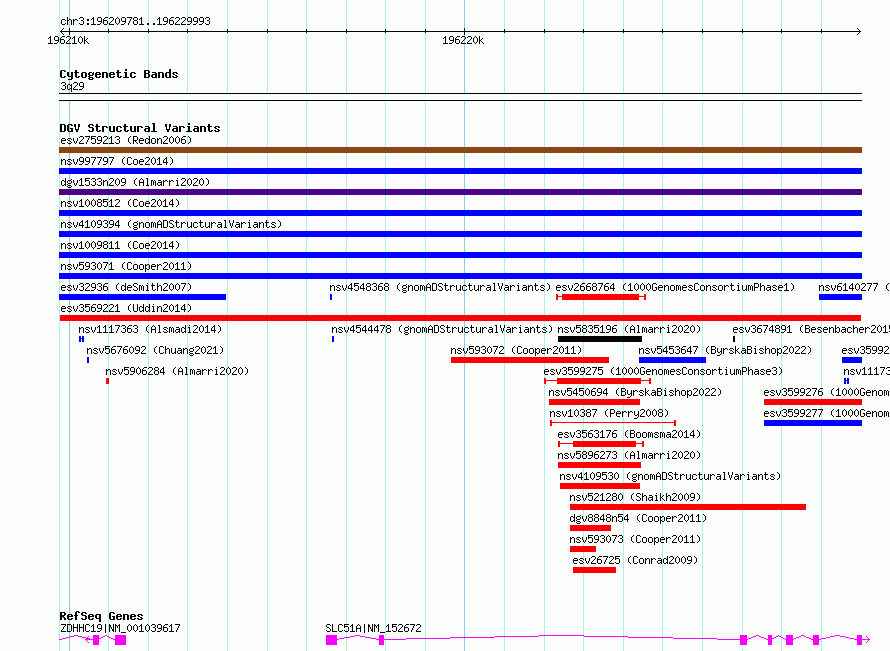Click the nsv521280 (Shaikh2009) red bar
890x651 pixels.
688,507
